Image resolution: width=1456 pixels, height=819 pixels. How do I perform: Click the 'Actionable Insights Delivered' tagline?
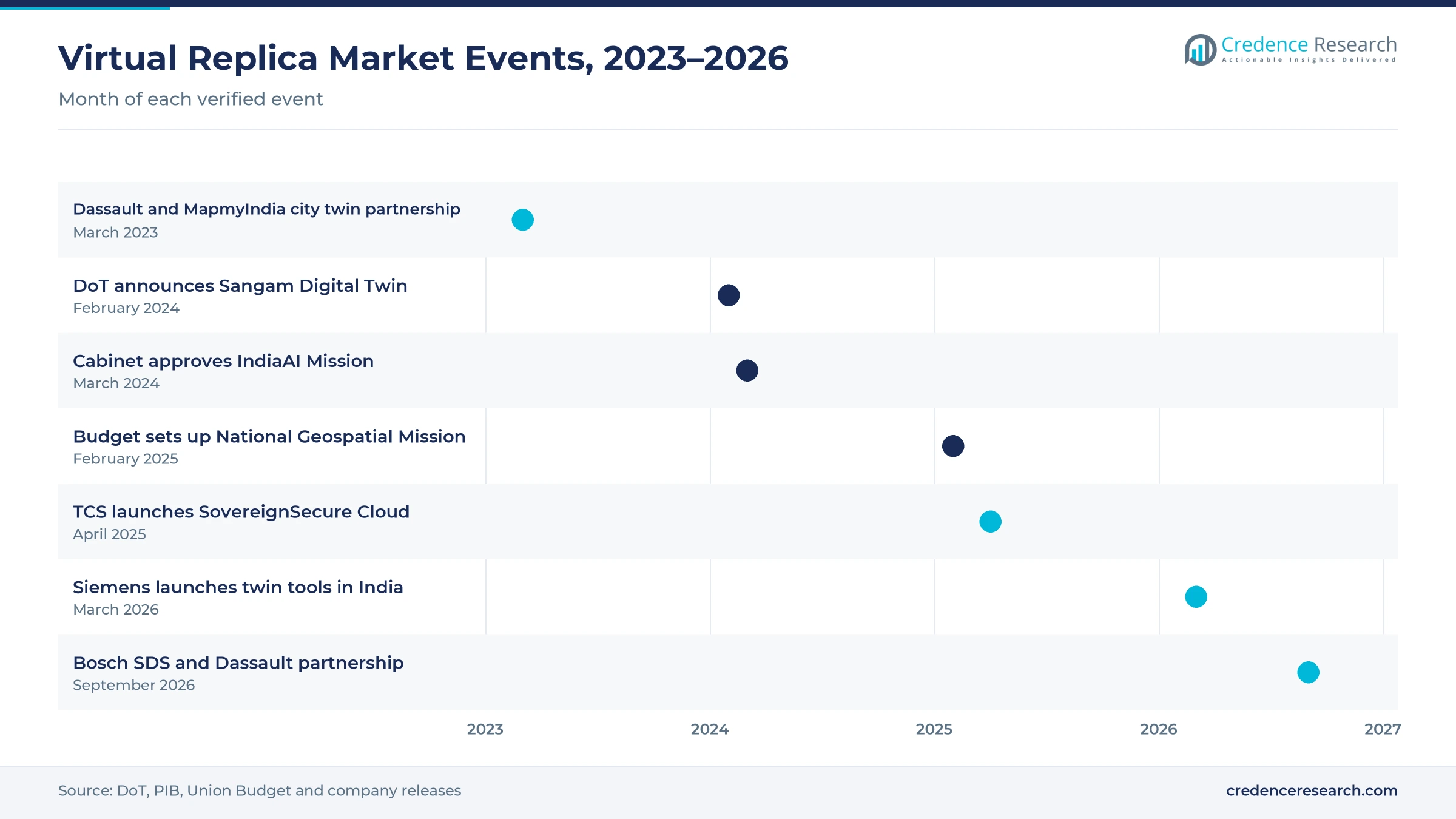point(1309,60)
